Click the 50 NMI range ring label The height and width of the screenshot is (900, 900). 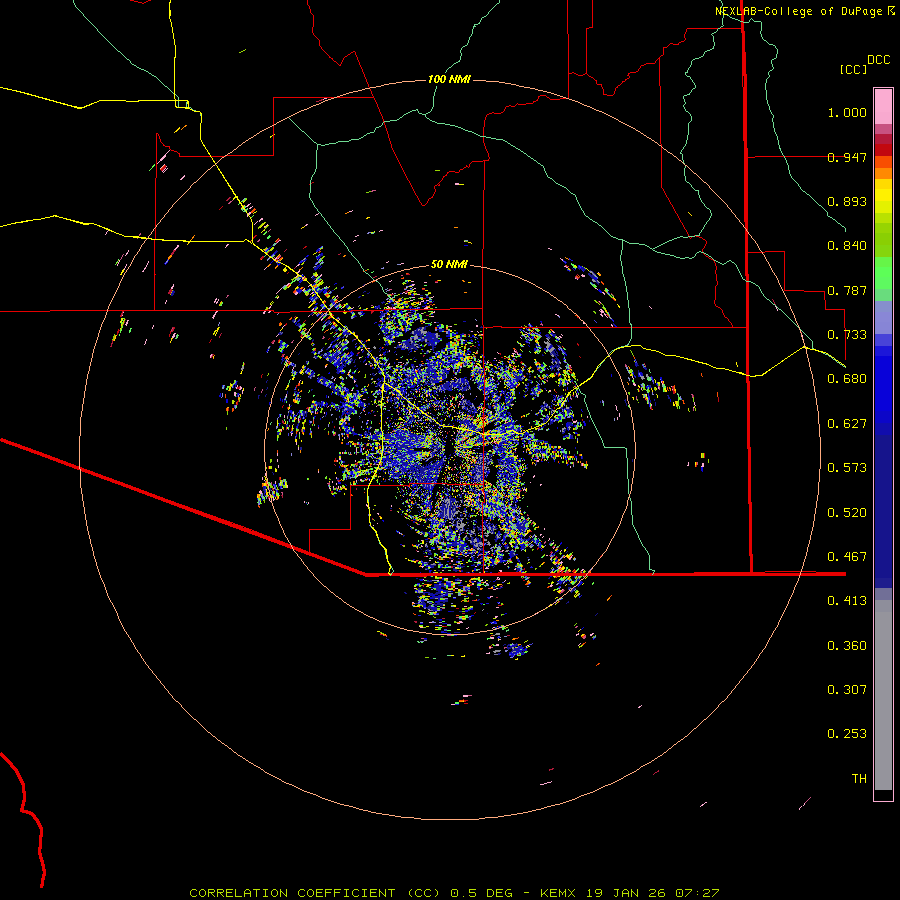(449, 264)
